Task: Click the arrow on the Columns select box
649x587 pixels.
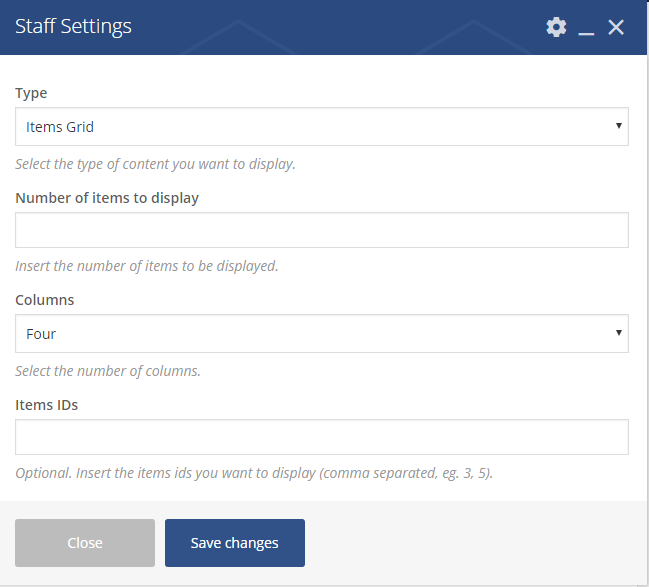Action: (619, 333)
